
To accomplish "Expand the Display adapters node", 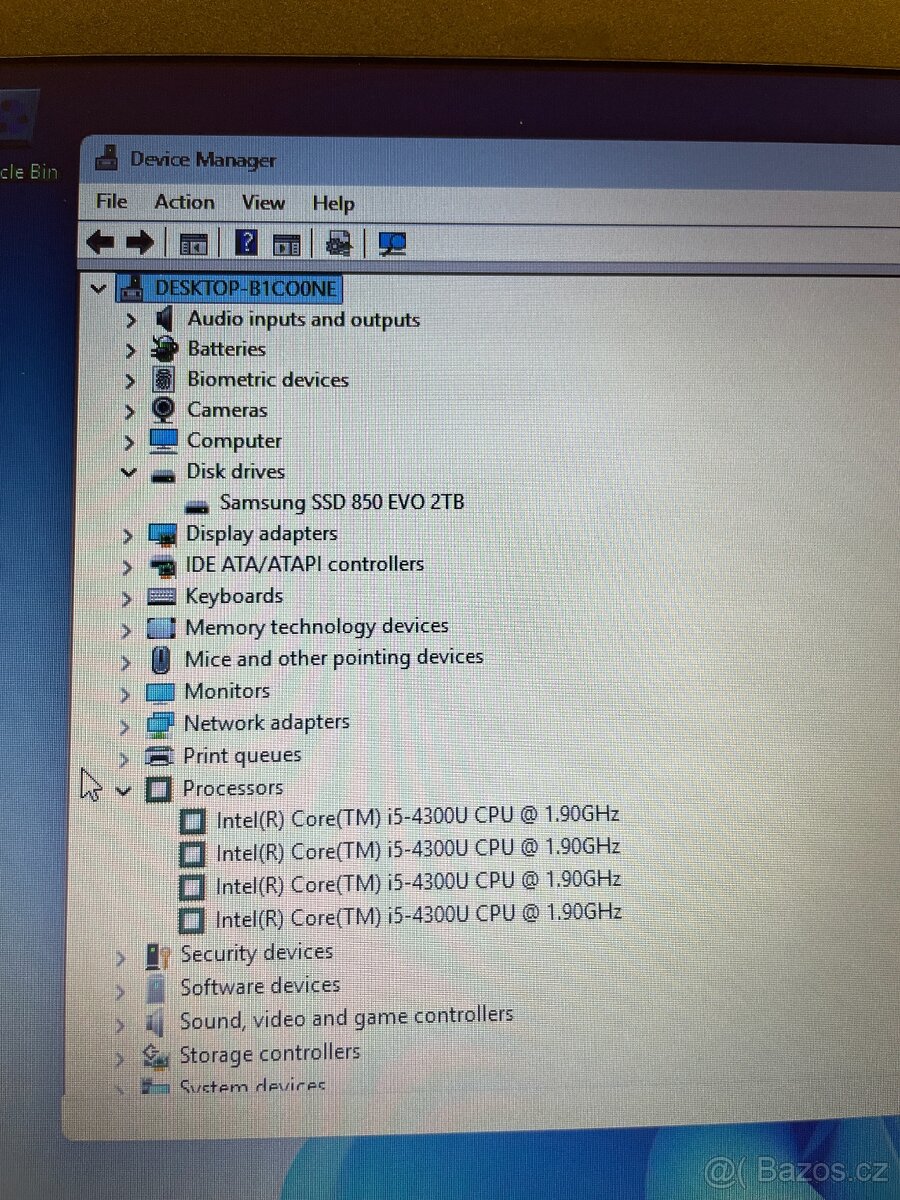I will point(129,533).
